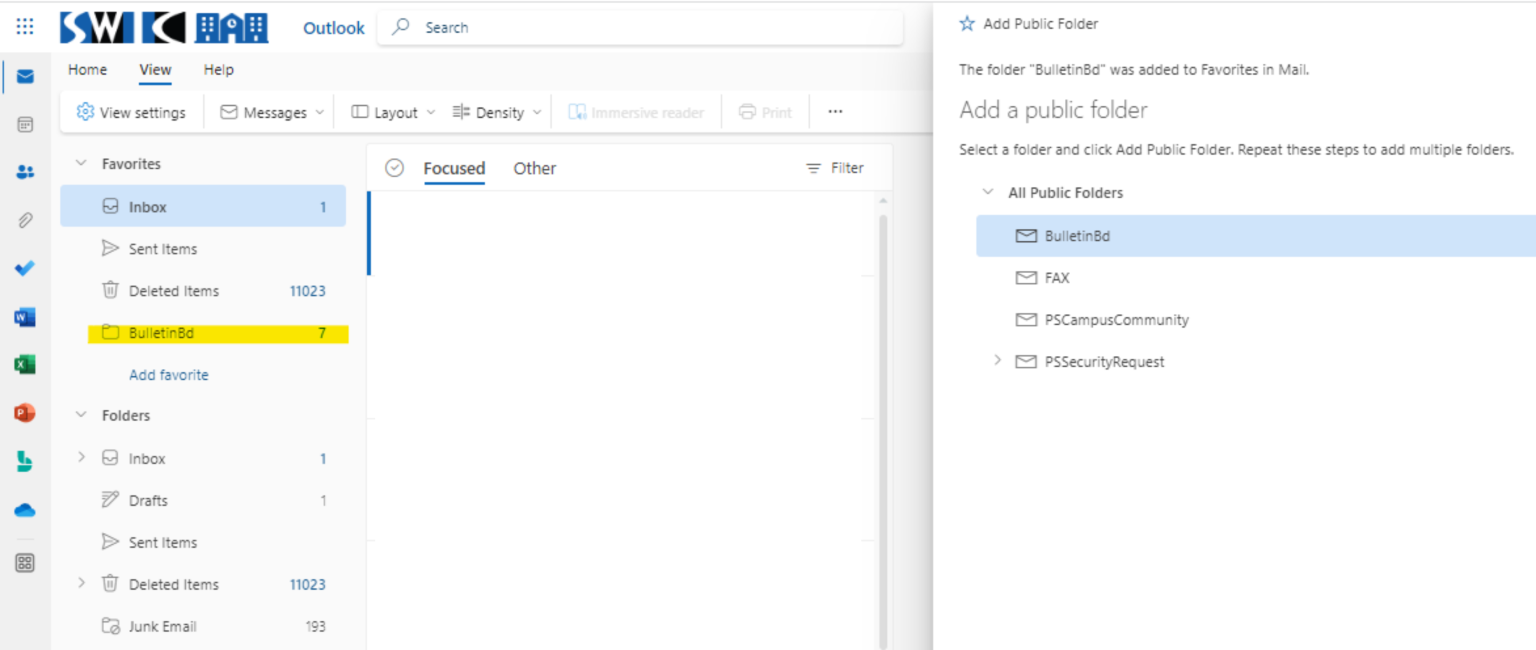The height and width of the screenshot is (650, 1536).
Task: Select the Other tab in the message list
Action: (x=535, y=168)
